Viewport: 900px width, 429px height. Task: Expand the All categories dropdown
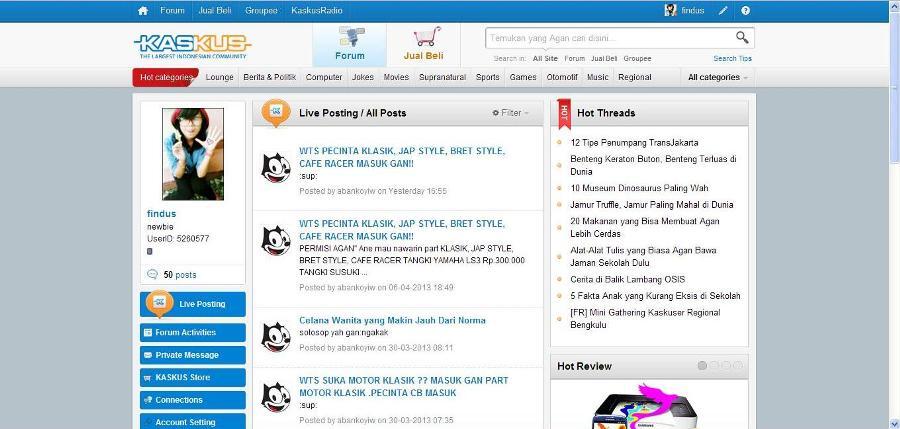point(717,77)
